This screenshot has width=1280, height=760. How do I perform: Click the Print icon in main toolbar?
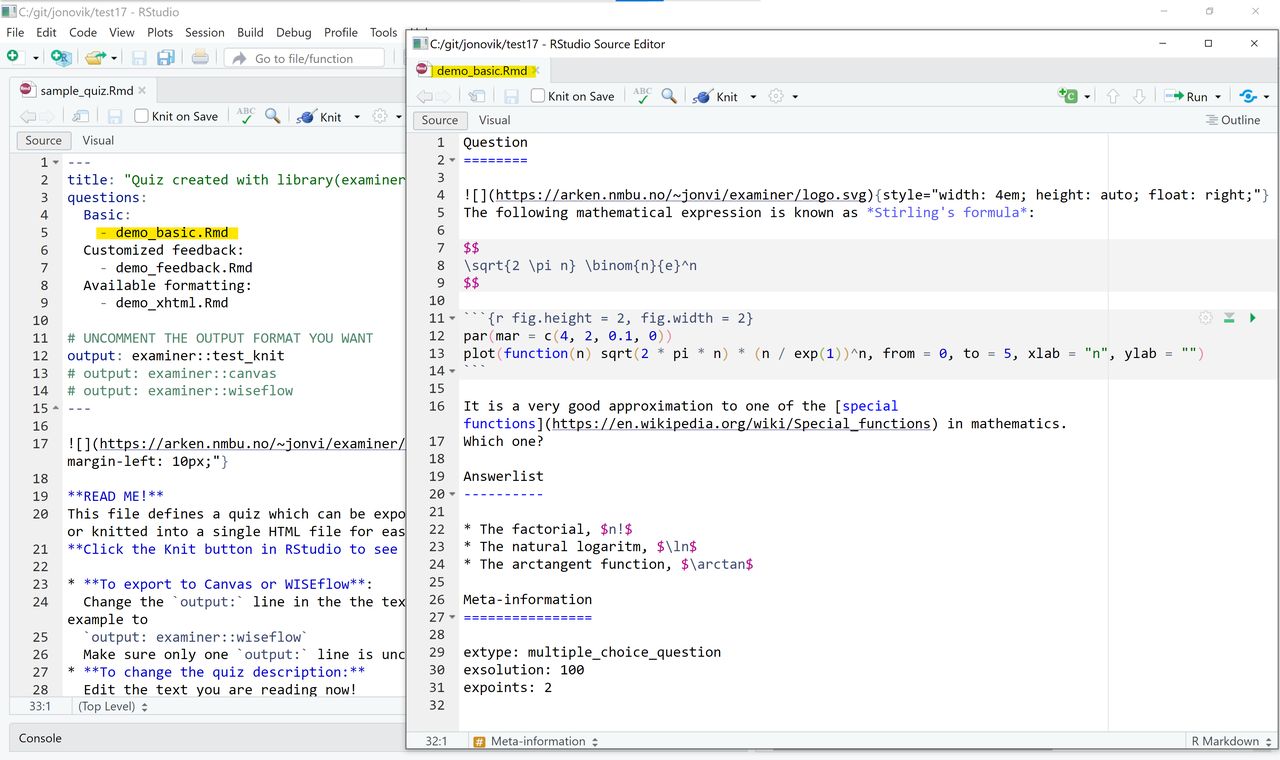[x=200, y=58]
